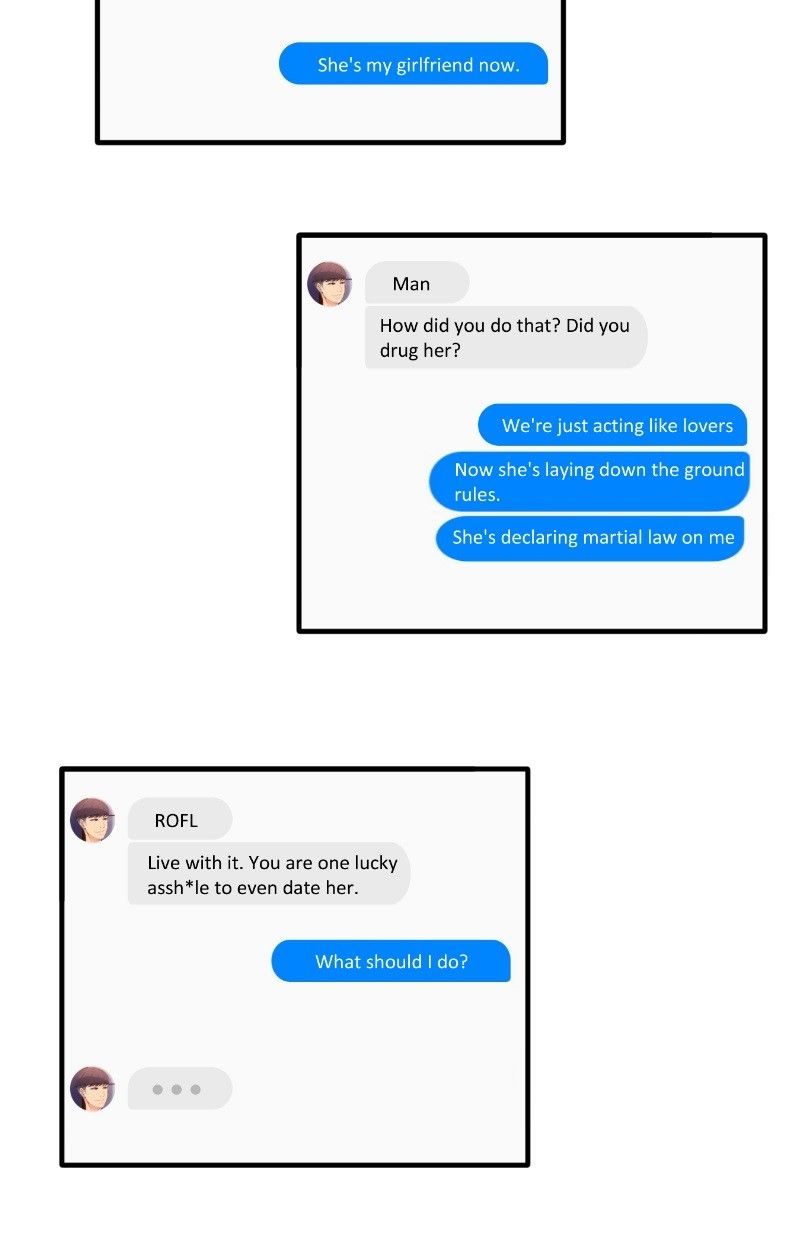Select the "laying down the ground rules" message
800x1245 pixels.
589,481
